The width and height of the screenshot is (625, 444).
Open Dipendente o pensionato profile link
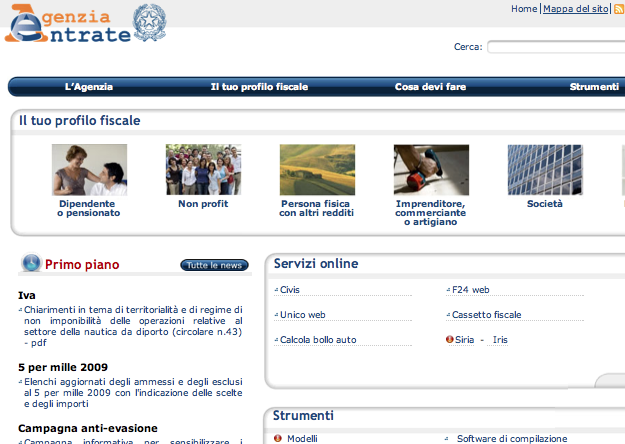(88, 208)
